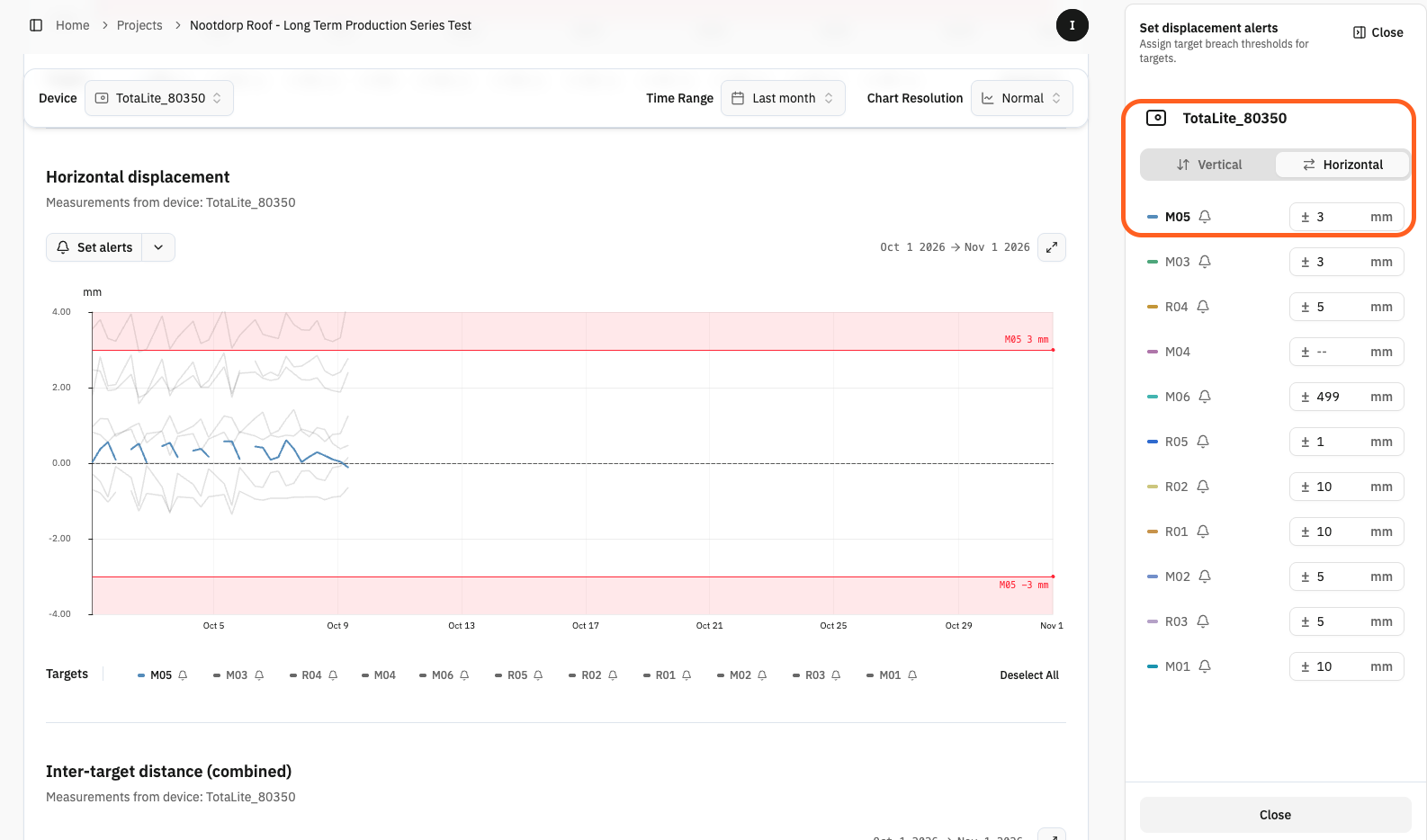Toggle the sidebar panel icon beside Home

coord(36,25)
